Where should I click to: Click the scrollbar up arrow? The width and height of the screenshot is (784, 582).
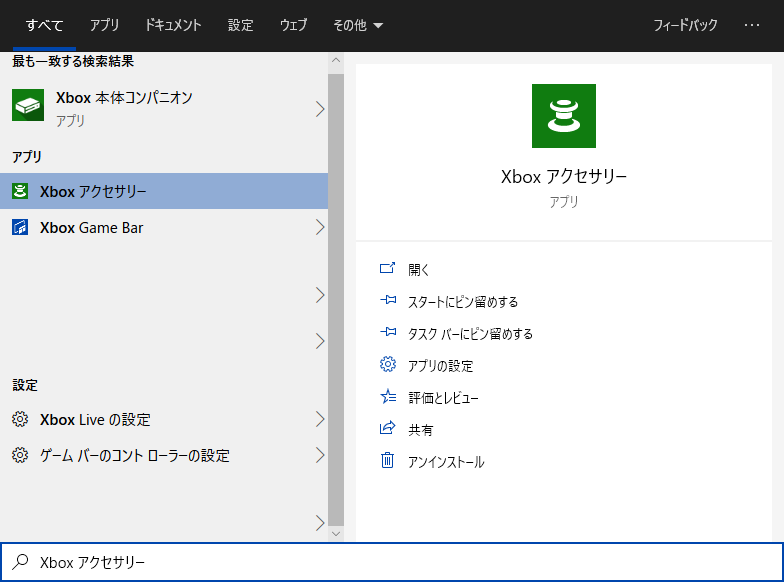tap(336, 60)
